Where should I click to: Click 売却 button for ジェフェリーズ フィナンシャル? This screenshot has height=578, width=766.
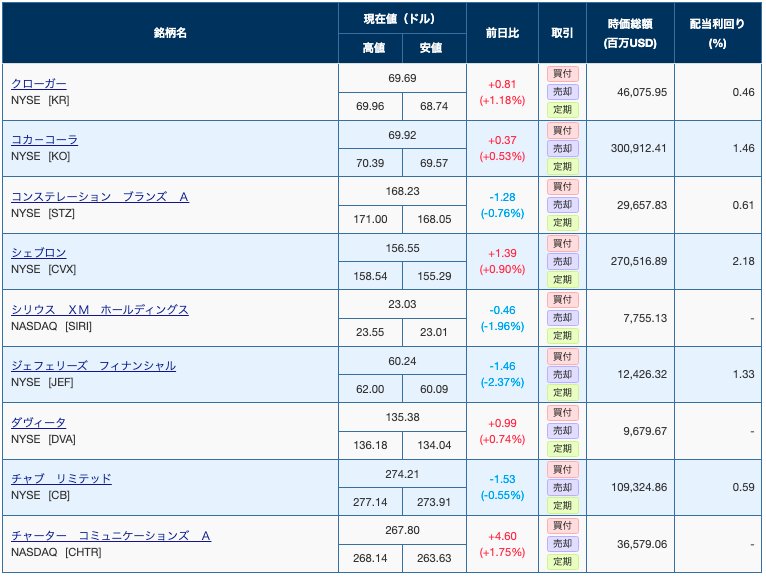563,374
